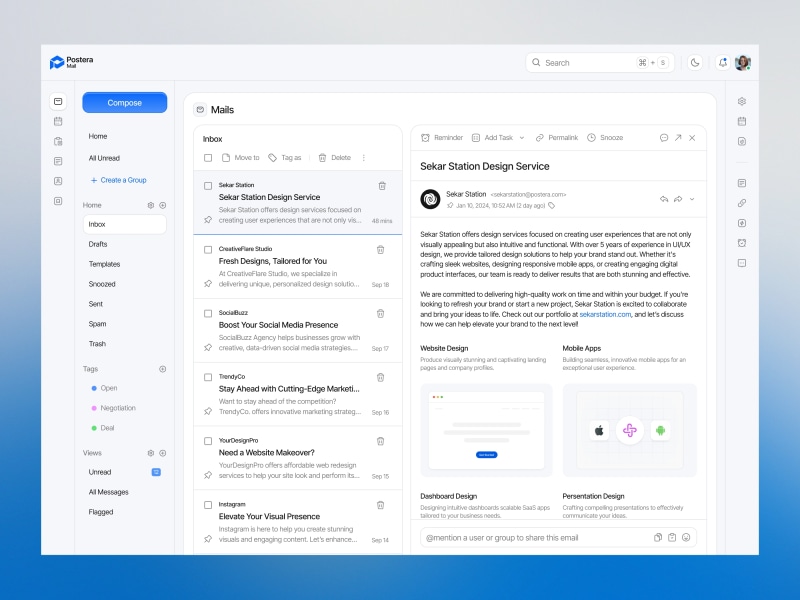Click the Postera Mail logo

71,62
